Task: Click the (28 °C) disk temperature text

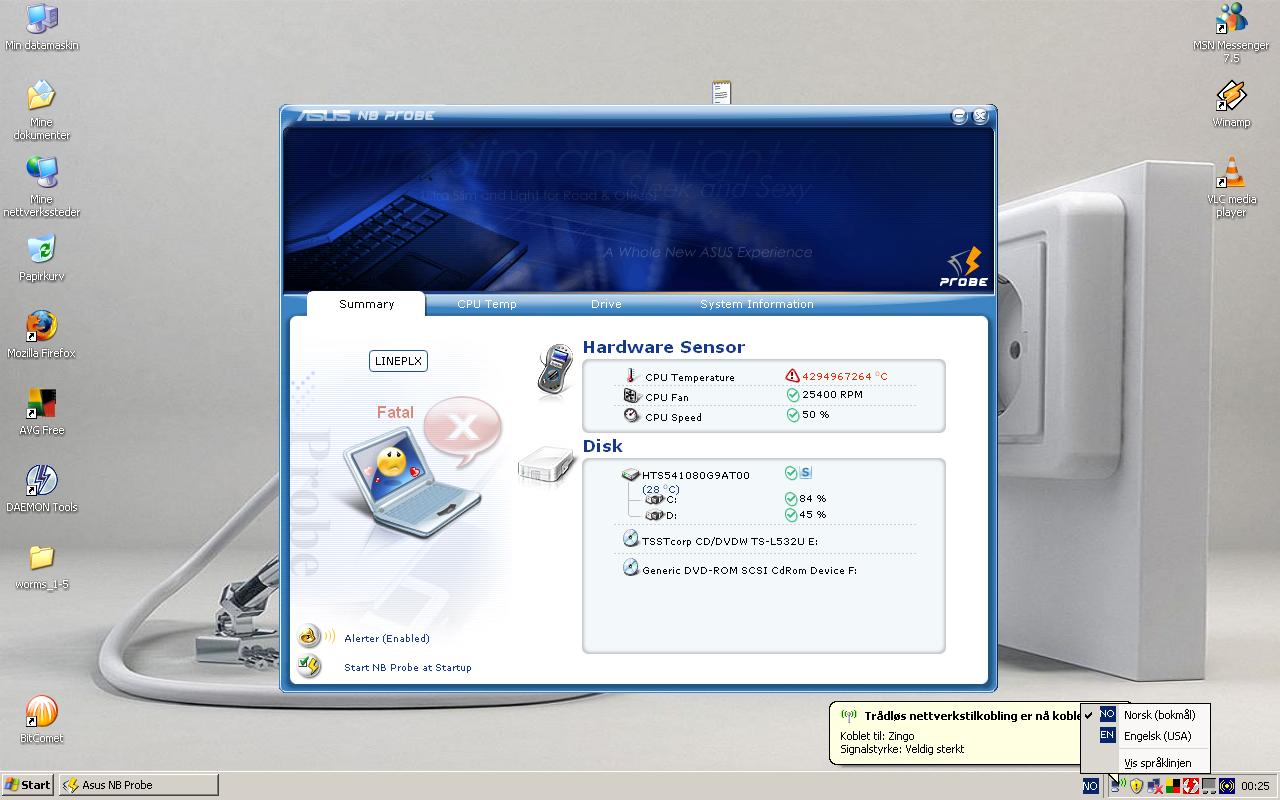Action: point(661,489)
